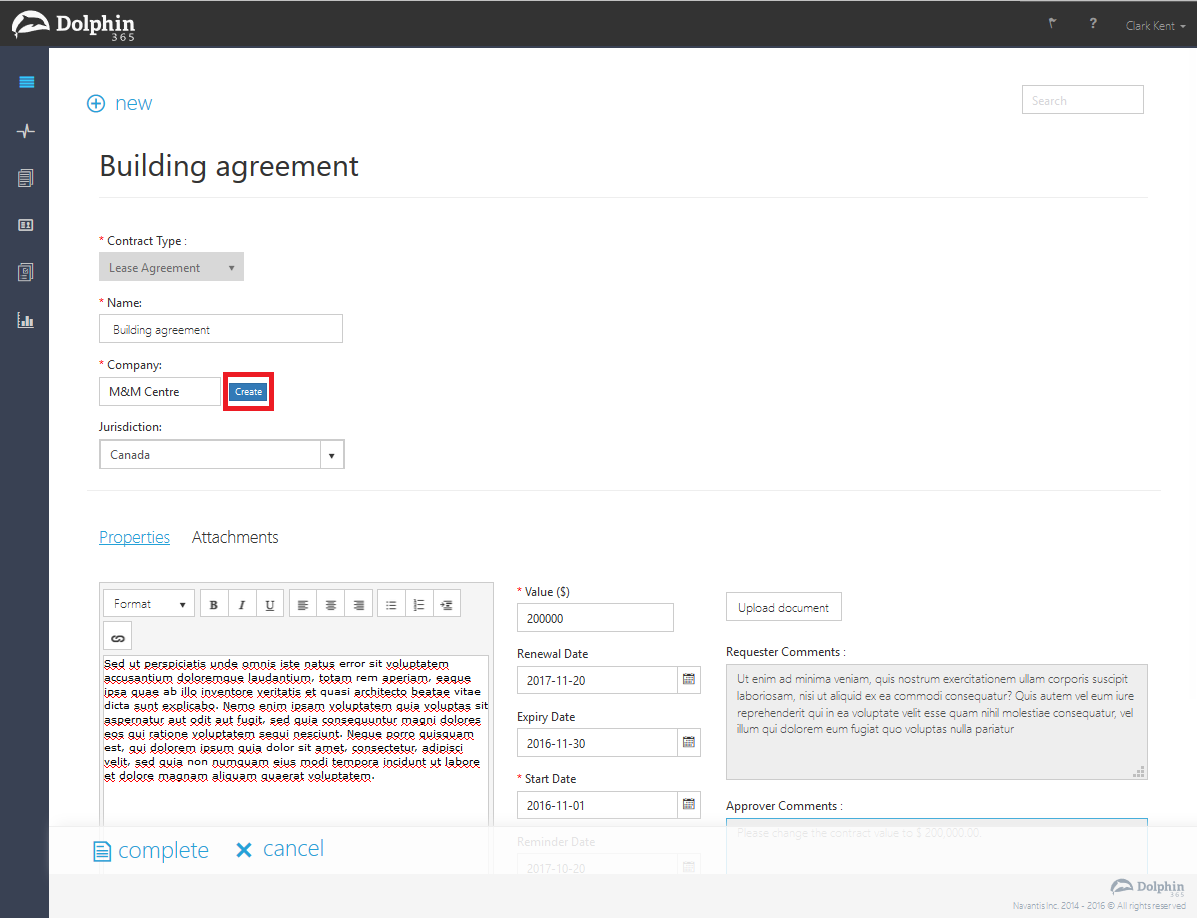Click the 'Contract Type :' label

coord(147,240)
